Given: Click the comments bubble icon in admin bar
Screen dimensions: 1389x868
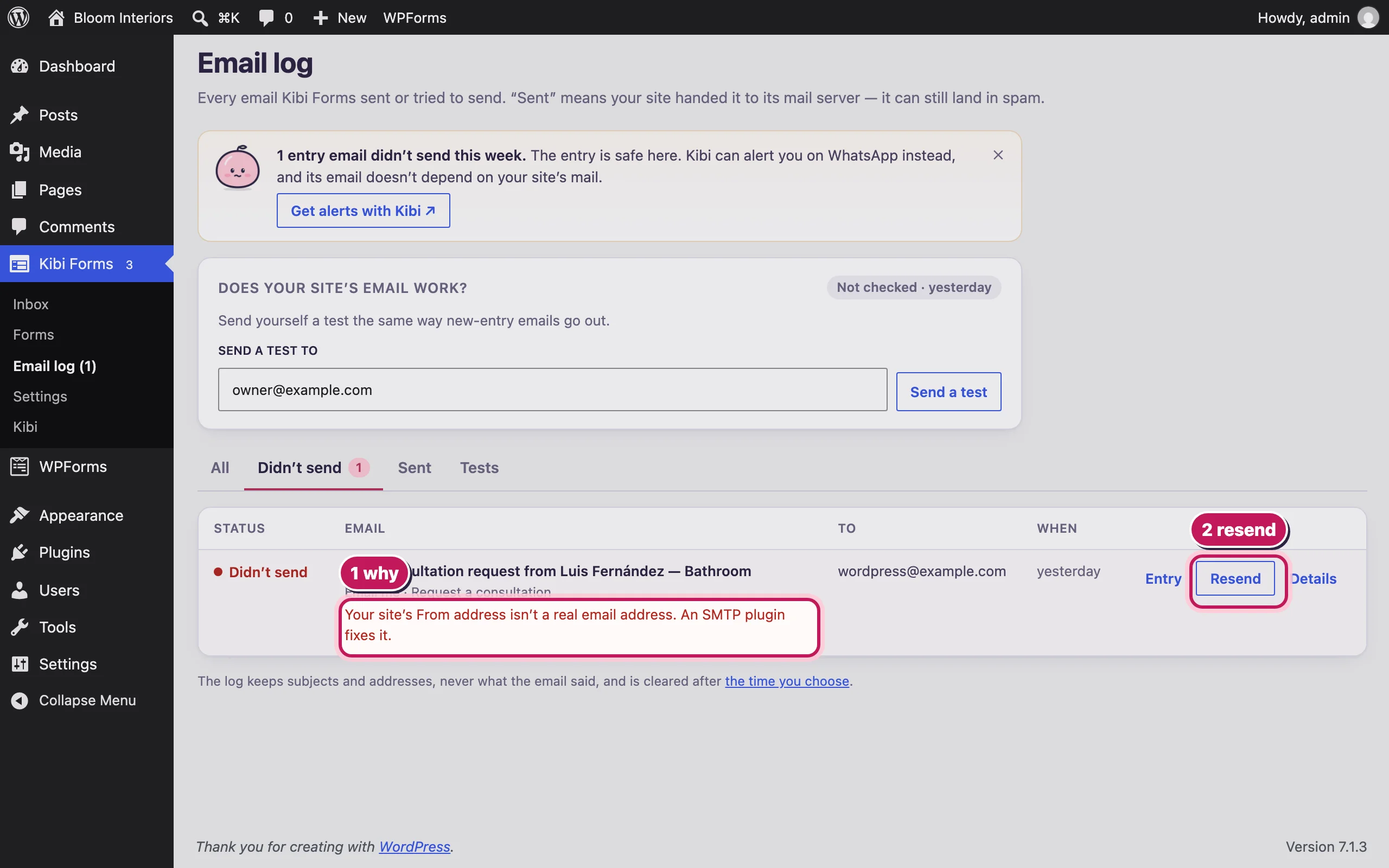Looking at the screenshot, I should (x=266, y=18).
